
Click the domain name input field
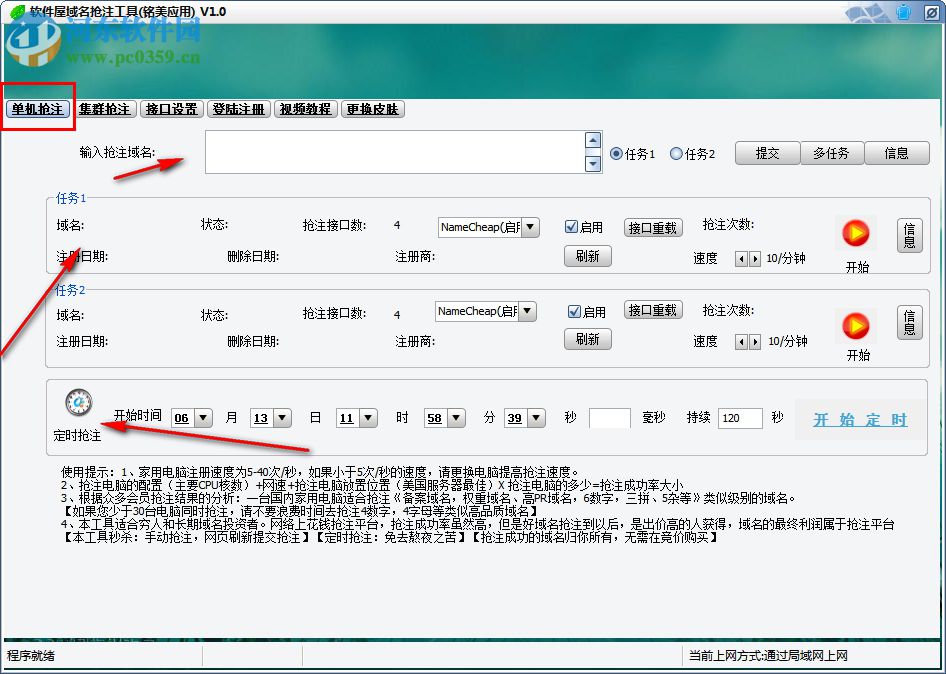tap(390, 152)
